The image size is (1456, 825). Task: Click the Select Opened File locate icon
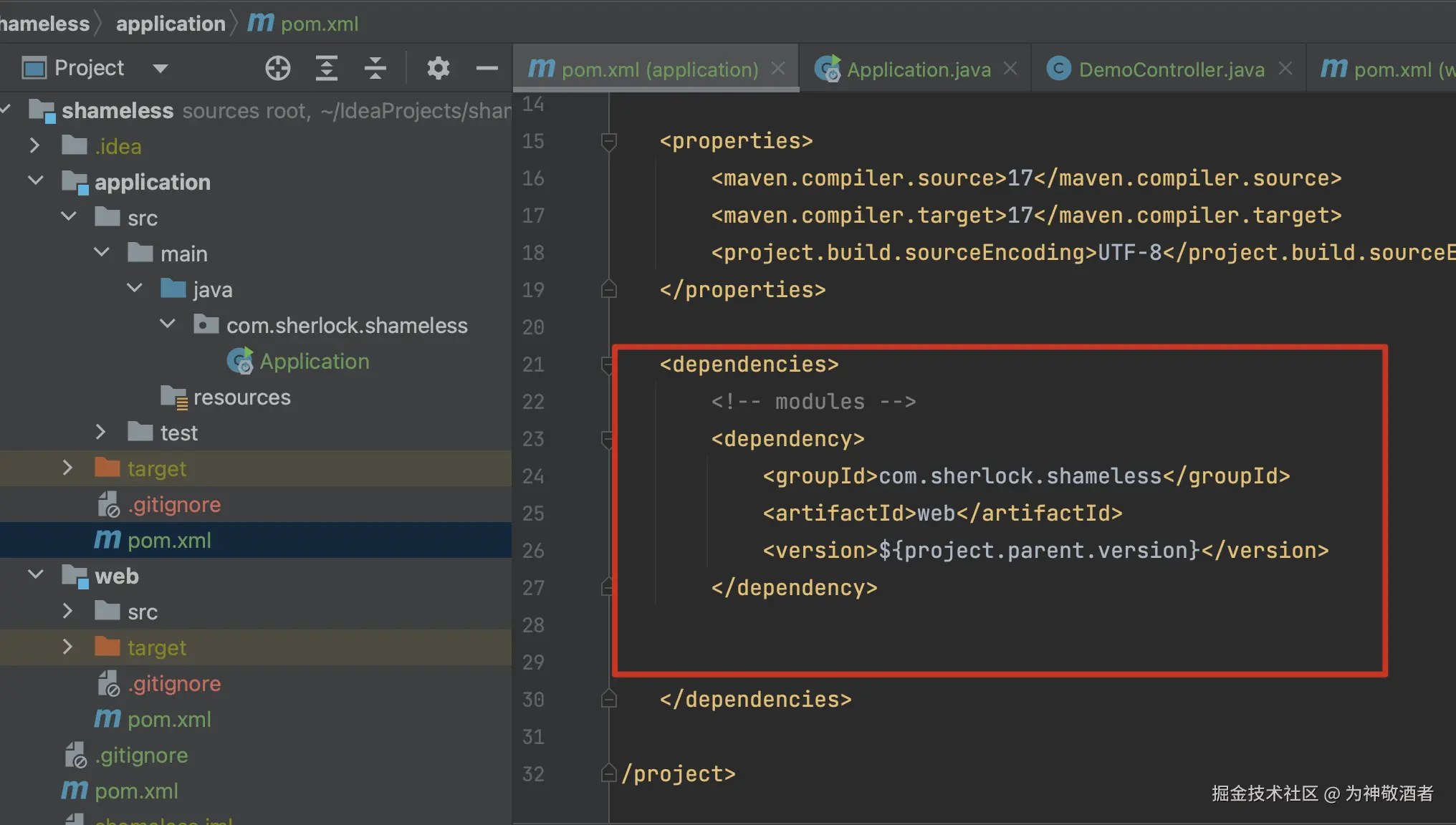coord(278,69)
